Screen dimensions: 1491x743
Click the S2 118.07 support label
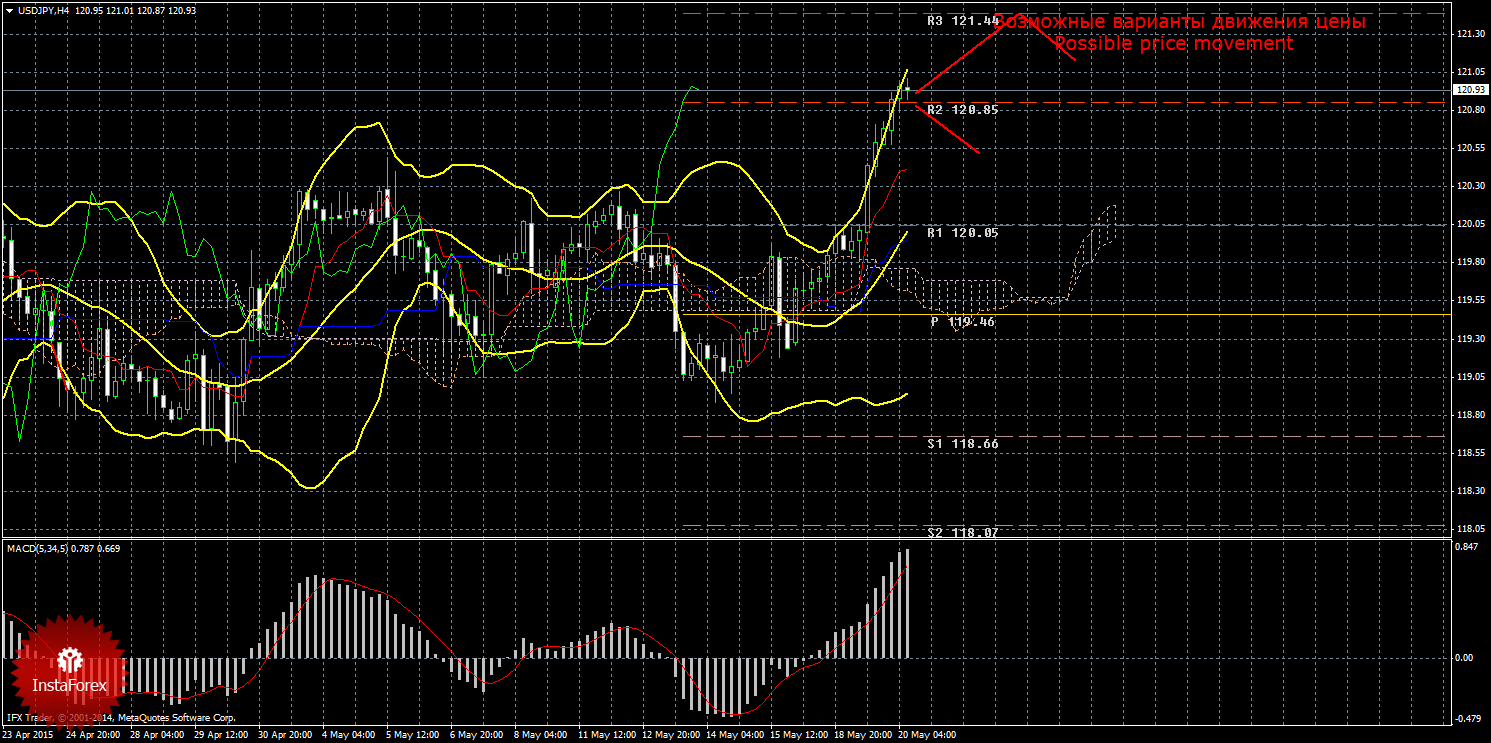[962, 532]
